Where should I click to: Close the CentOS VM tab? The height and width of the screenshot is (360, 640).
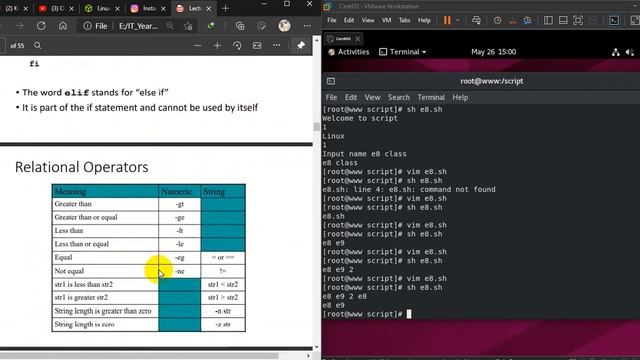point(358,39)
